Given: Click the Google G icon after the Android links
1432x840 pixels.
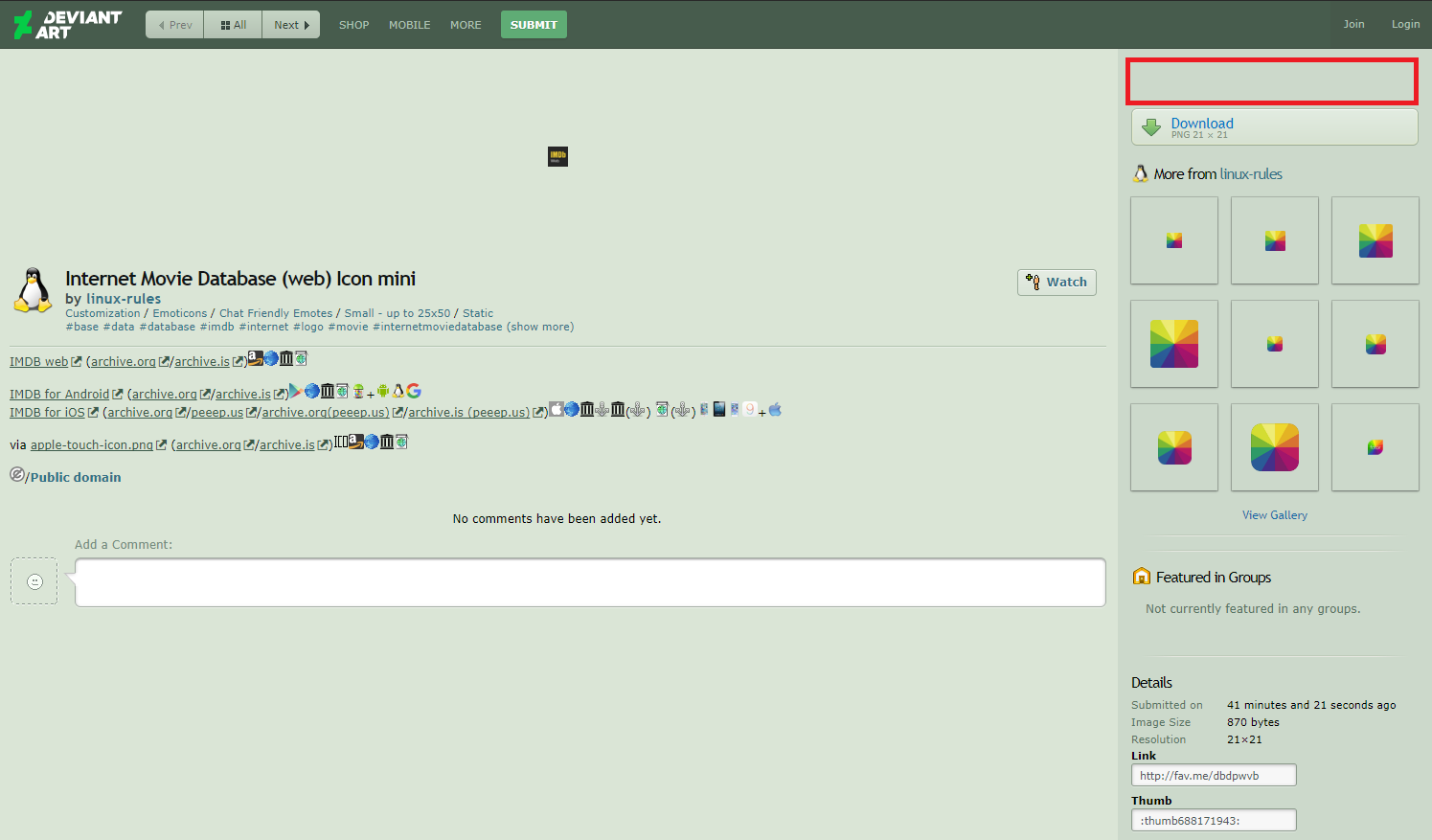Looking at the screenshot, I should point(413,391).
